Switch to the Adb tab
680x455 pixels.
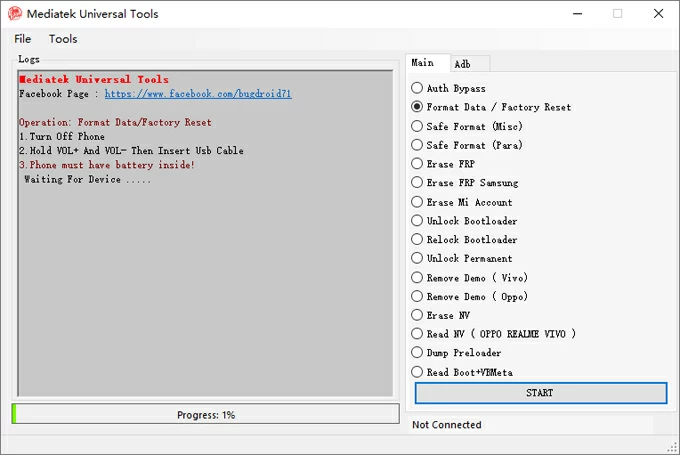(463, 64)
